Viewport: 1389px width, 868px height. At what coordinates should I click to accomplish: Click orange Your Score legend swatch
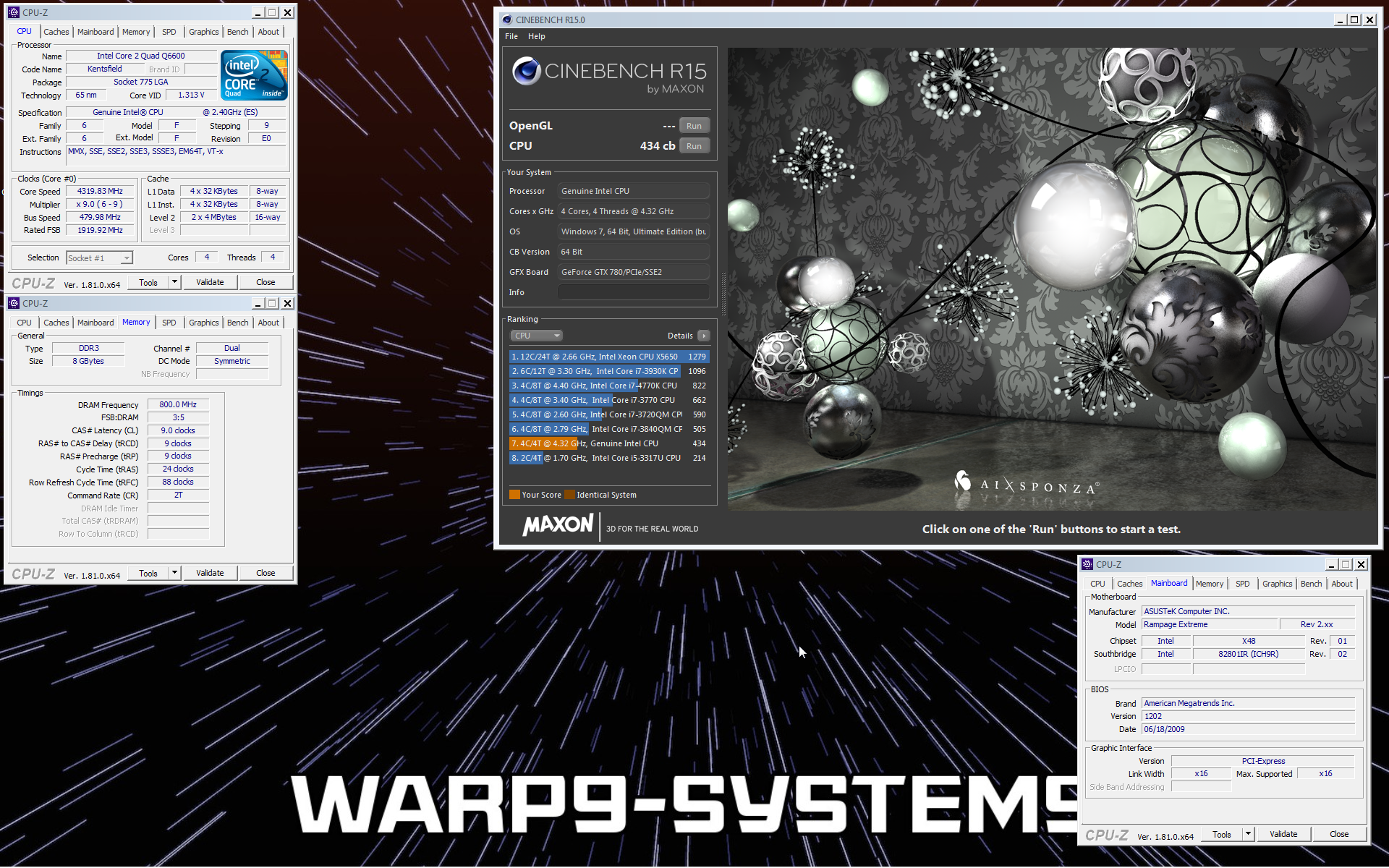[x=514, y=495]
